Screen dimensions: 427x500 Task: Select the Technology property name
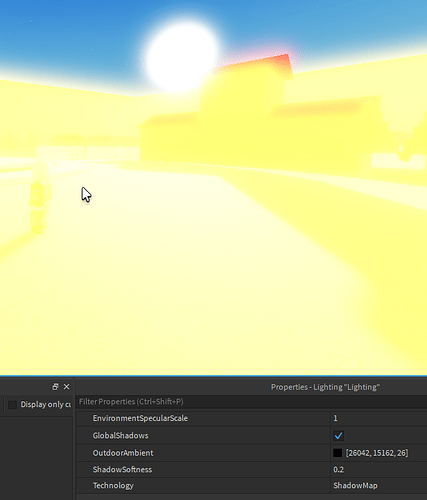(113, 486)
